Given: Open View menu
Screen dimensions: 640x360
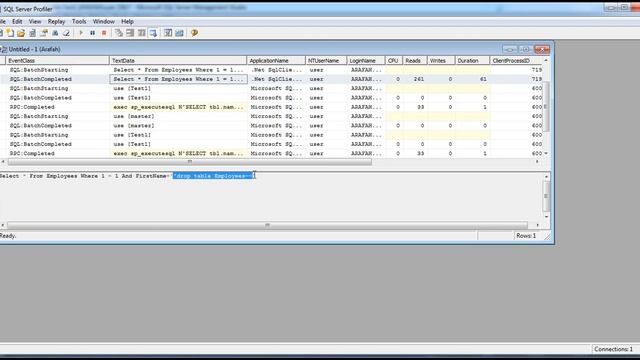Looking at the screenshot, I should (x=35, y=21).
